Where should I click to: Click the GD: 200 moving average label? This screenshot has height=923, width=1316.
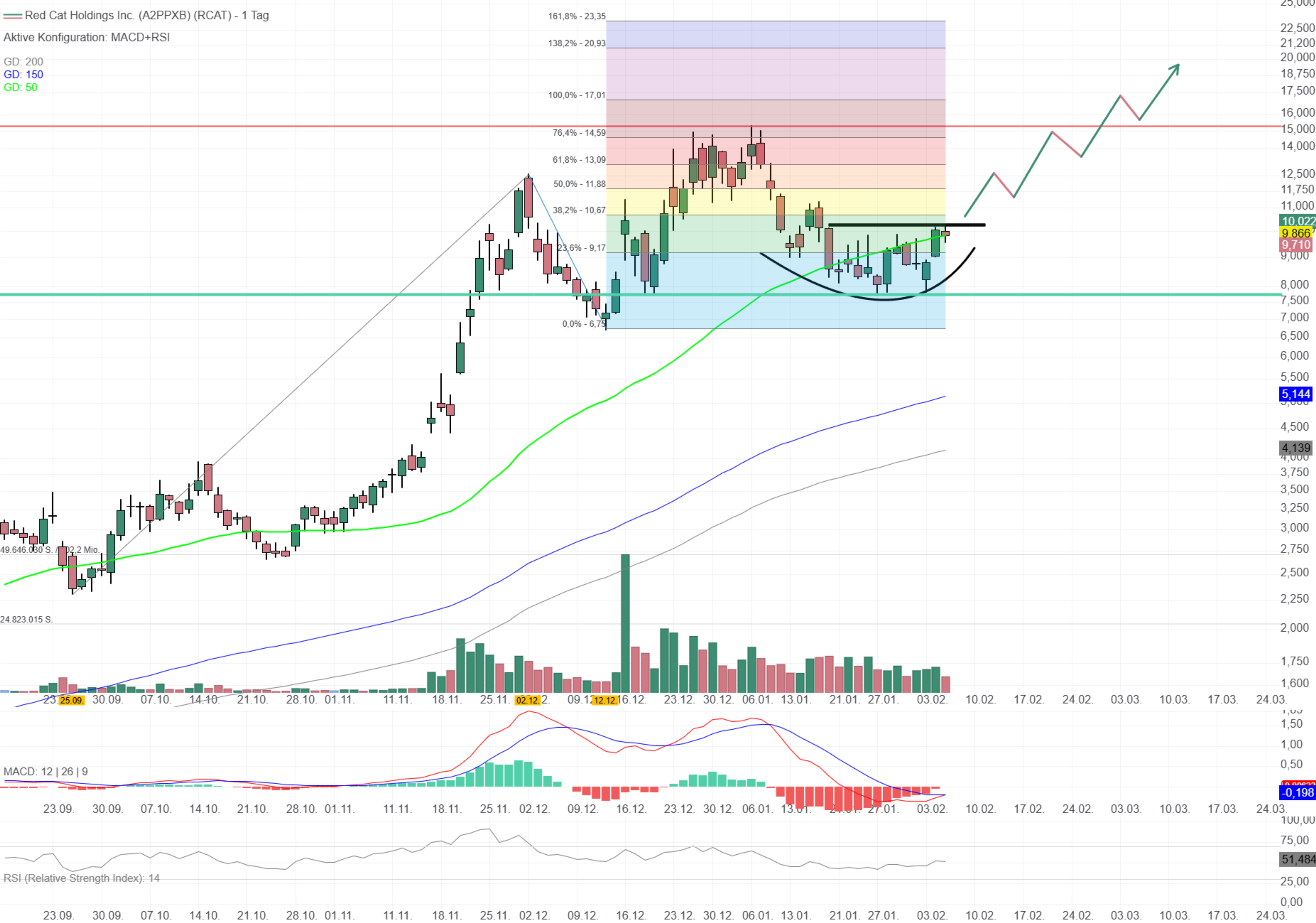click(23, 61)
